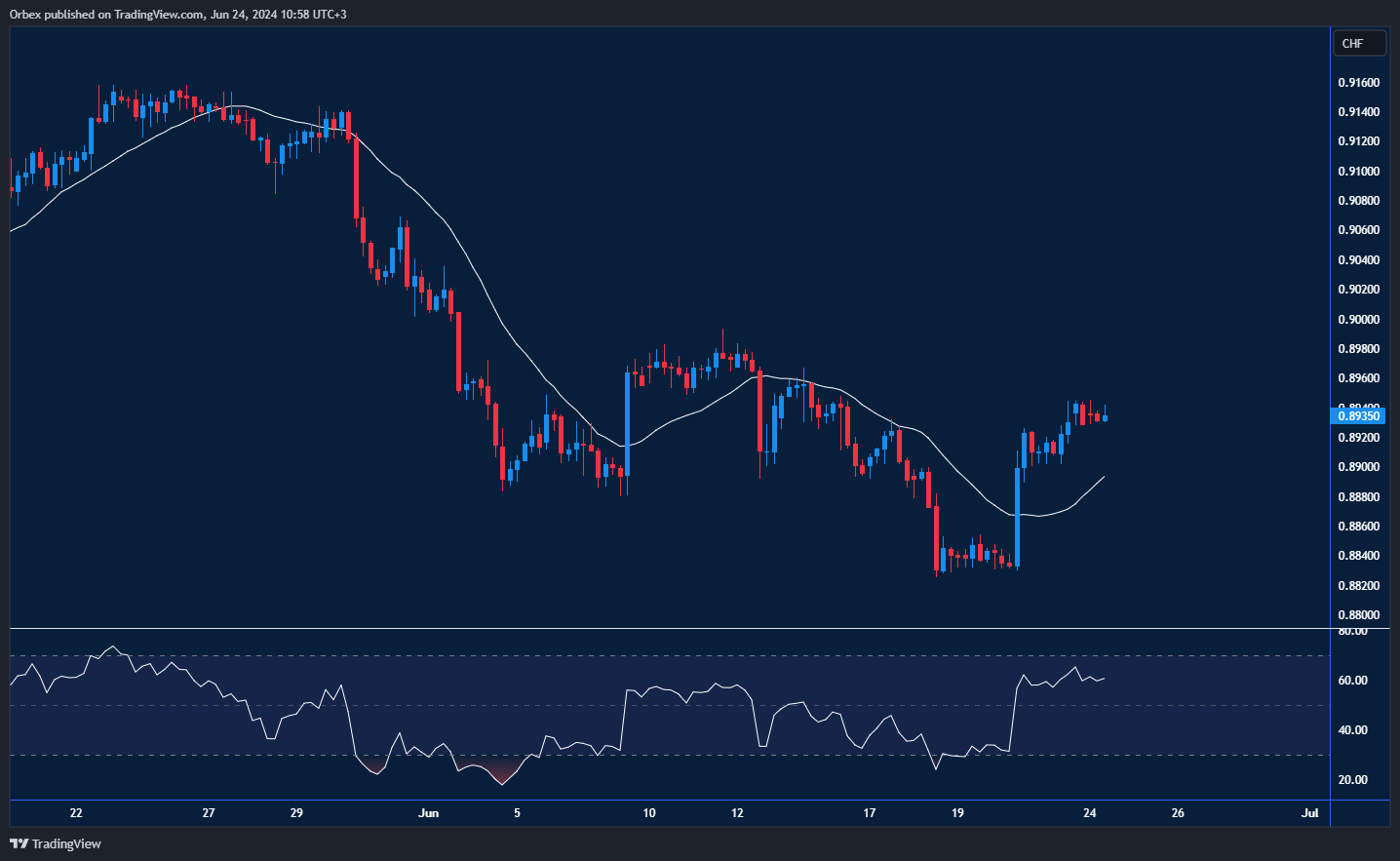
Task: Click the 0.88000 level on price scale
Action: (x=1358, y=615)
